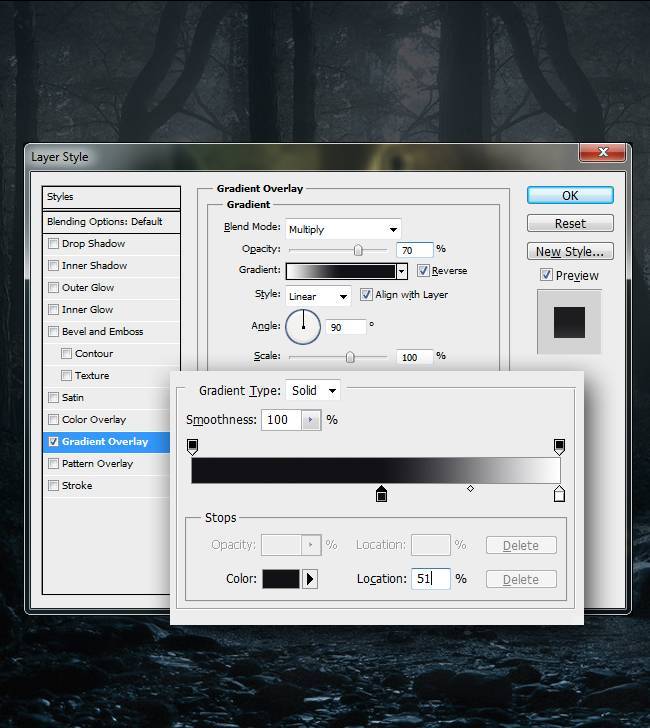Select Blending Options: Default entry
650x728 pixels.
pyautogui.click(x=105, y=222)
